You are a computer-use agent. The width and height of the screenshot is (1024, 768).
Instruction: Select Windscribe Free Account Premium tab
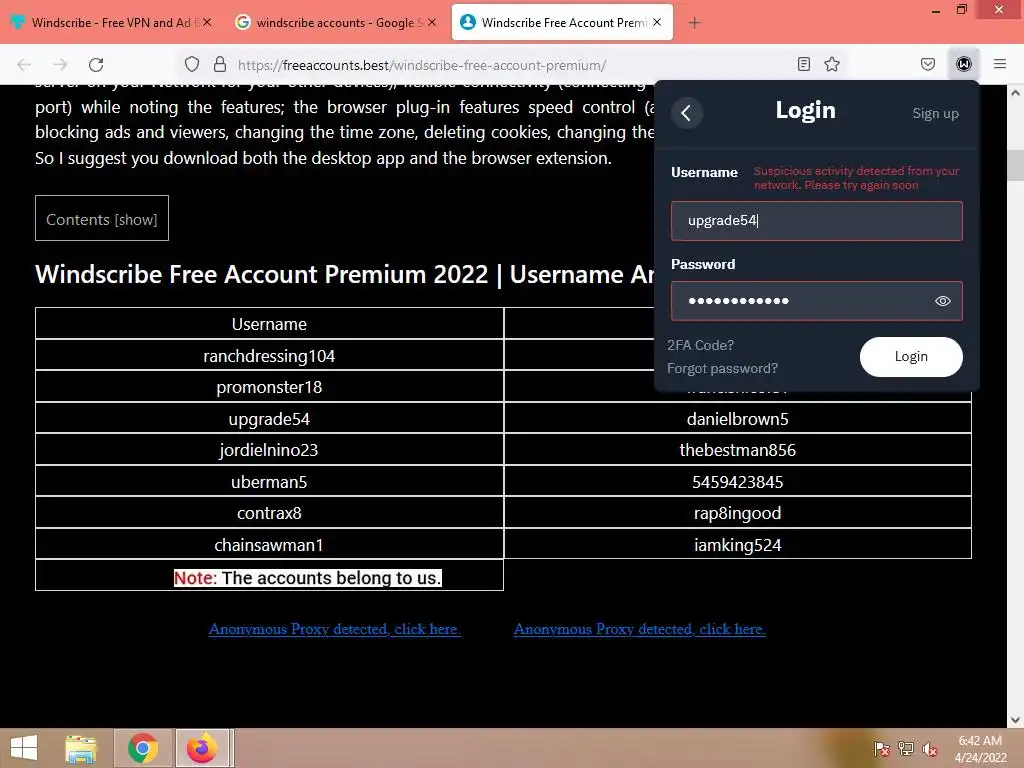coord(562,22)
